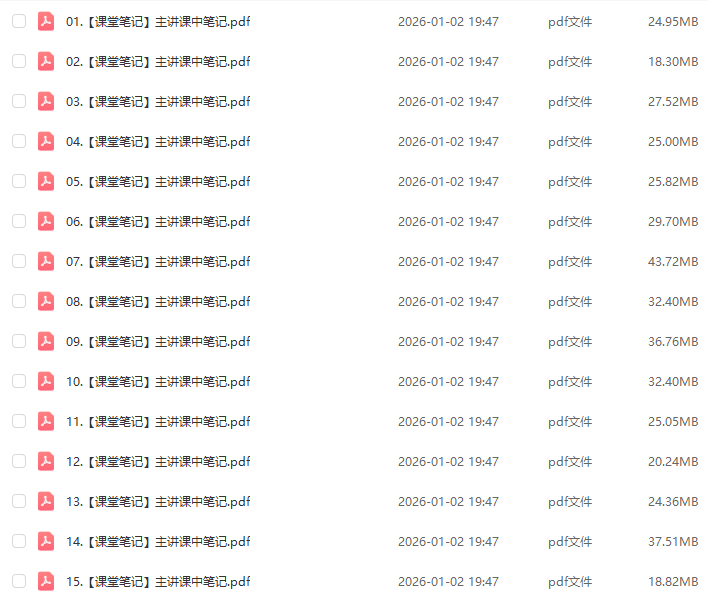Screen dimensions: 708x592
Task: Enable checkbox for file 14
Action: click(x=19, y=541)
